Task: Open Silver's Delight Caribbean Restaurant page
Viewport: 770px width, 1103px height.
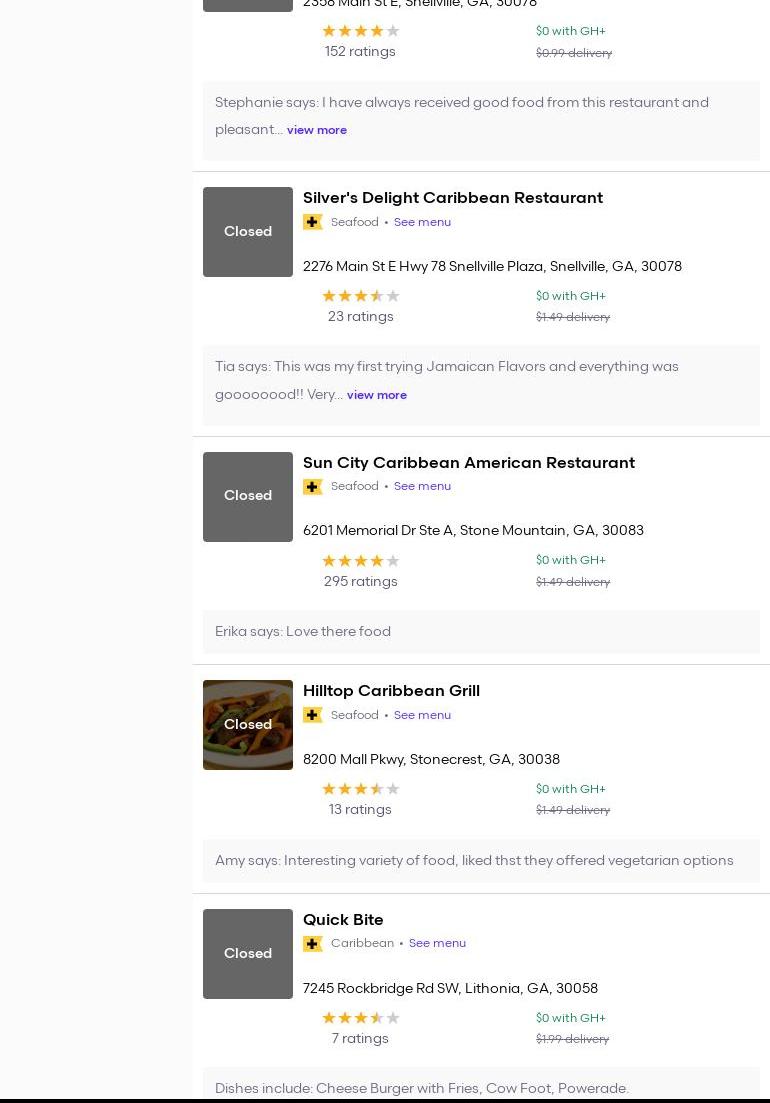Action: pyautogui.click(x=452, y=198)
